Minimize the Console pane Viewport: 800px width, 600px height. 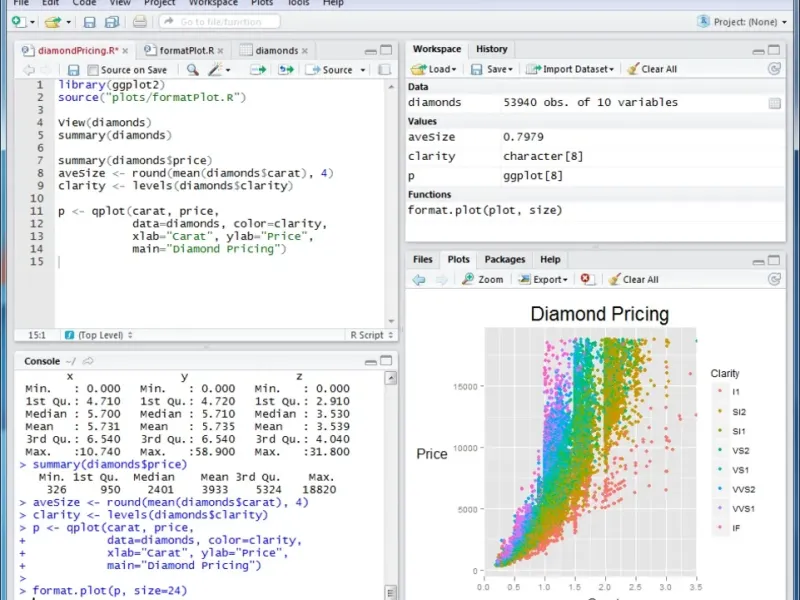[371, 362]
